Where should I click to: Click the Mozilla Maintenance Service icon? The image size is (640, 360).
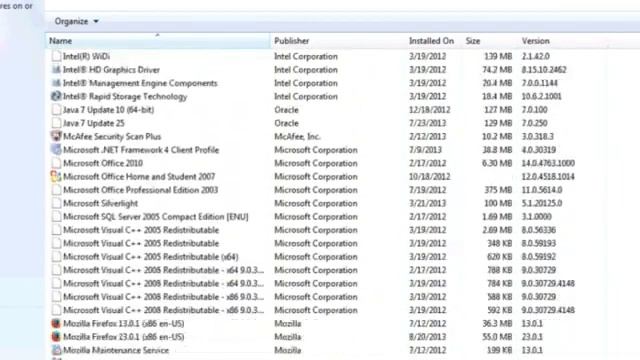click(x=56, y=350)
